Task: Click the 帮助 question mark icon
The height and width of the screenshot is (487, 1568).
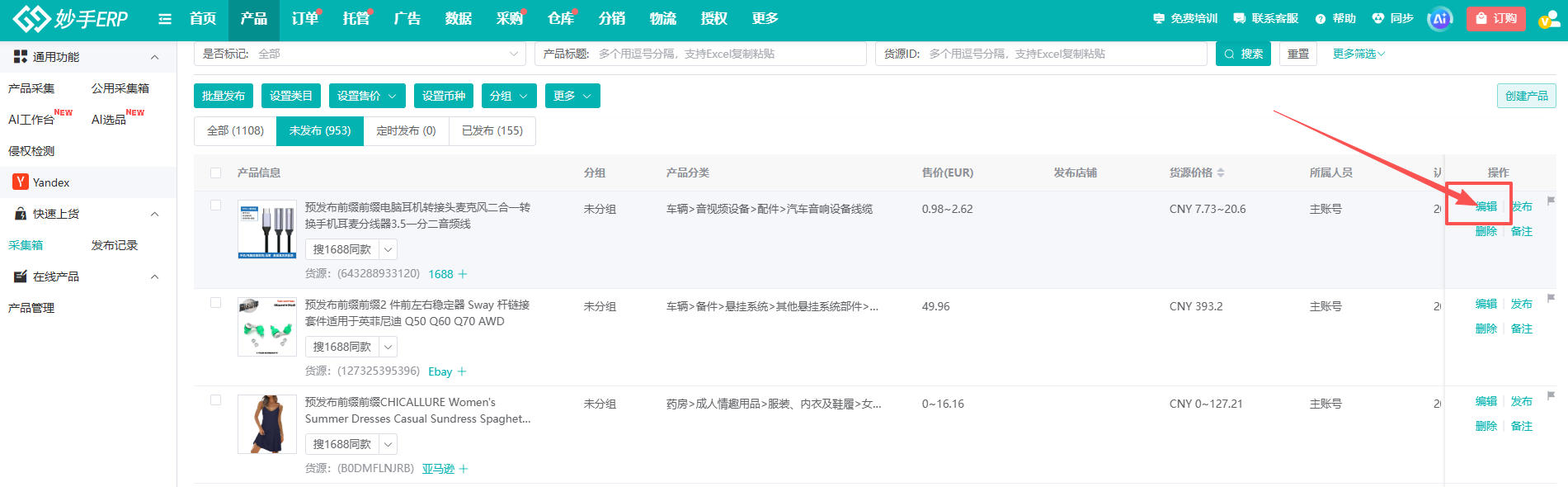Action: click(x=1321, y=18)
